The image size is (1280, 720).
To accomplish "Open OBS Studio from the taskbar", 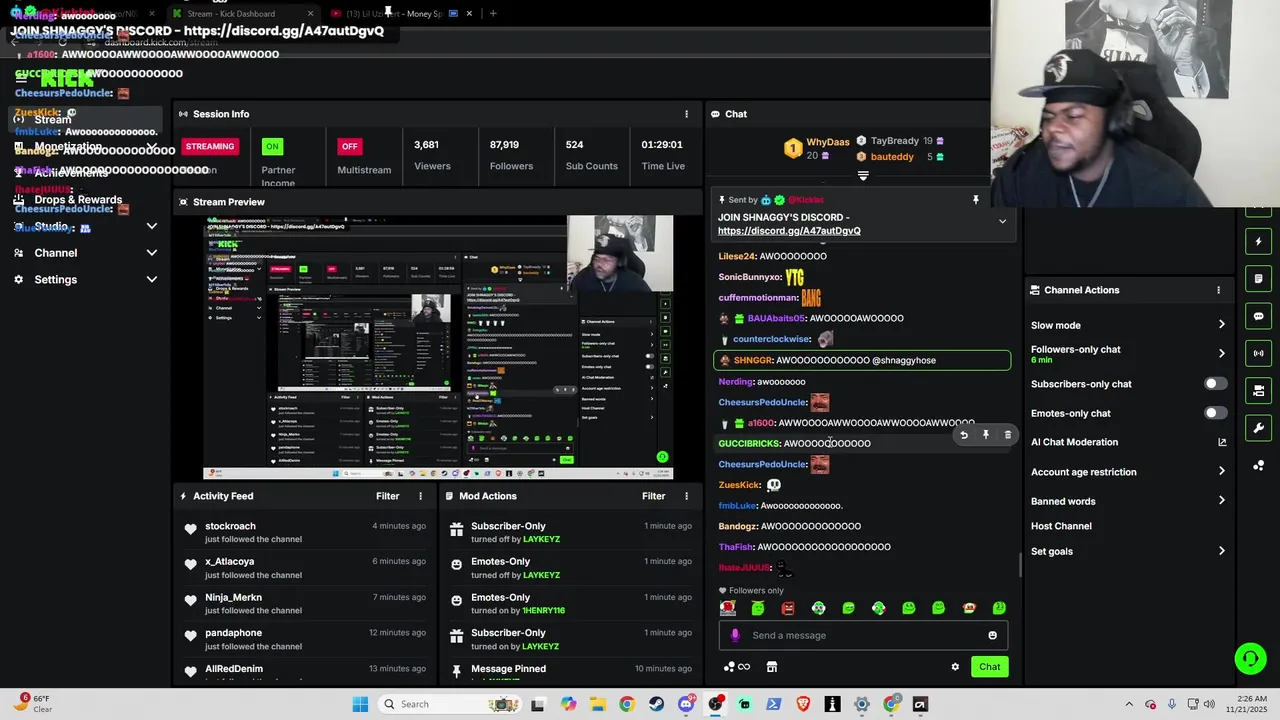I will point(715,704).
